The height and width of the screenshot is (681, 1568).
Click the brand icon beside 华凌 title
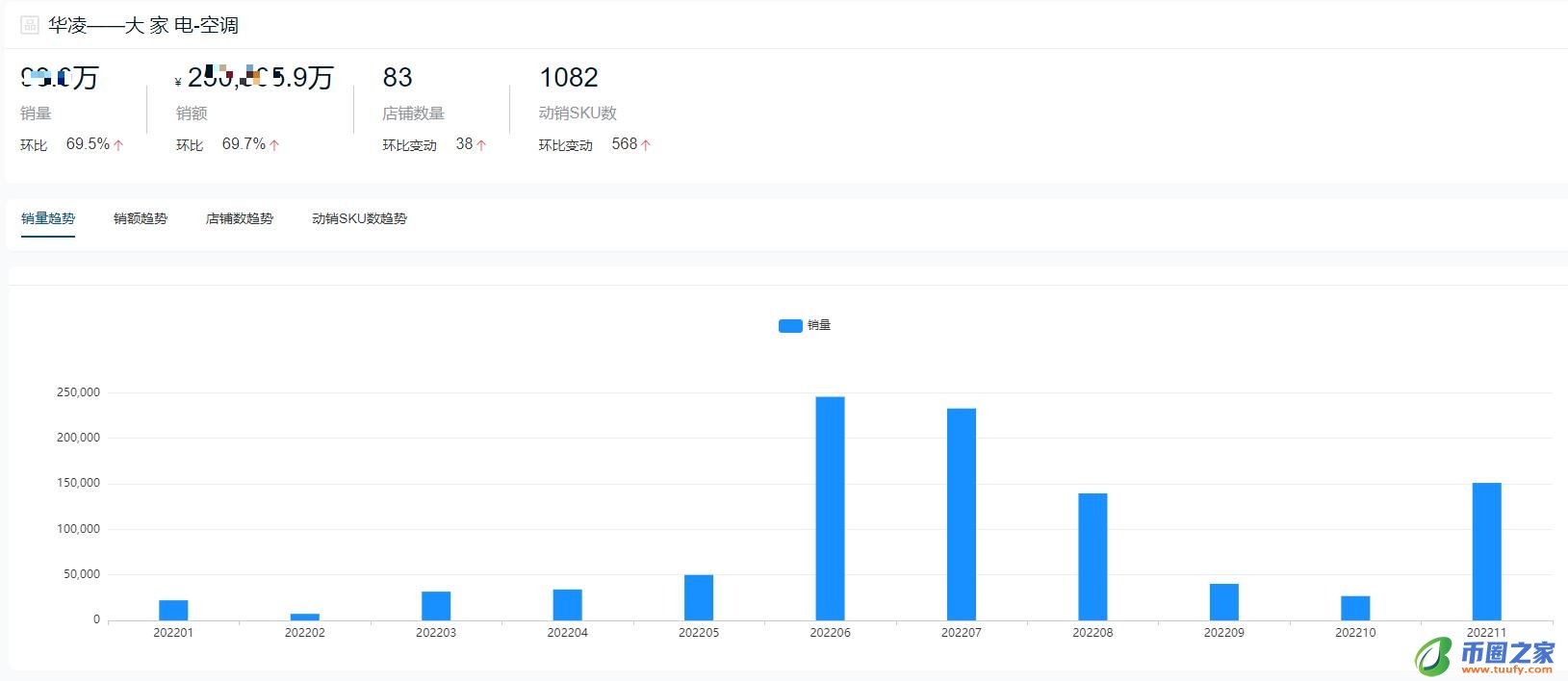pos(30,25)
